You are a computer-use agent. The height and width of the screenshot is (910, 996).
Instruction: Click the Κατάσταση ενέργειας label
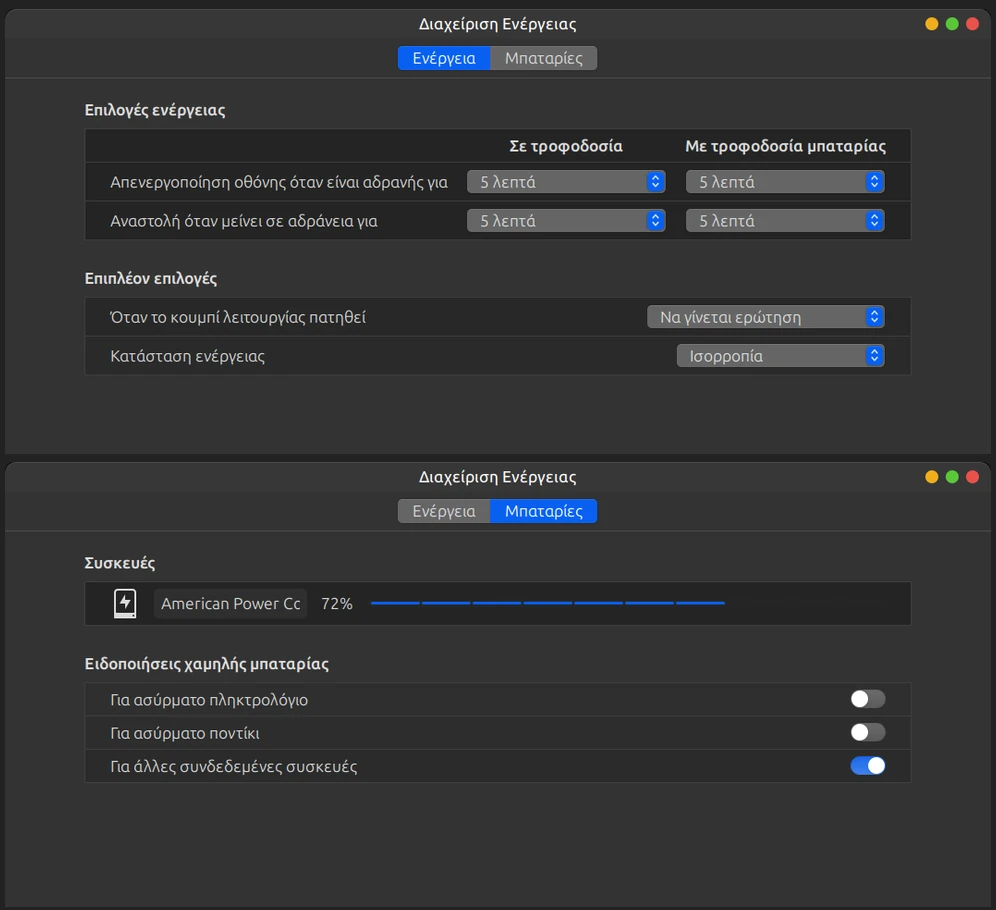187,356
